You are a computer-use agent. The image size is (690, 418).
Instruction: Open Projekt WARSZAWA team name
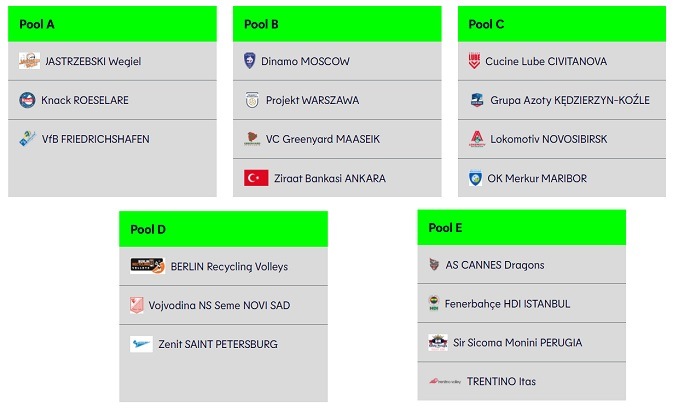(x=310, y=100)
